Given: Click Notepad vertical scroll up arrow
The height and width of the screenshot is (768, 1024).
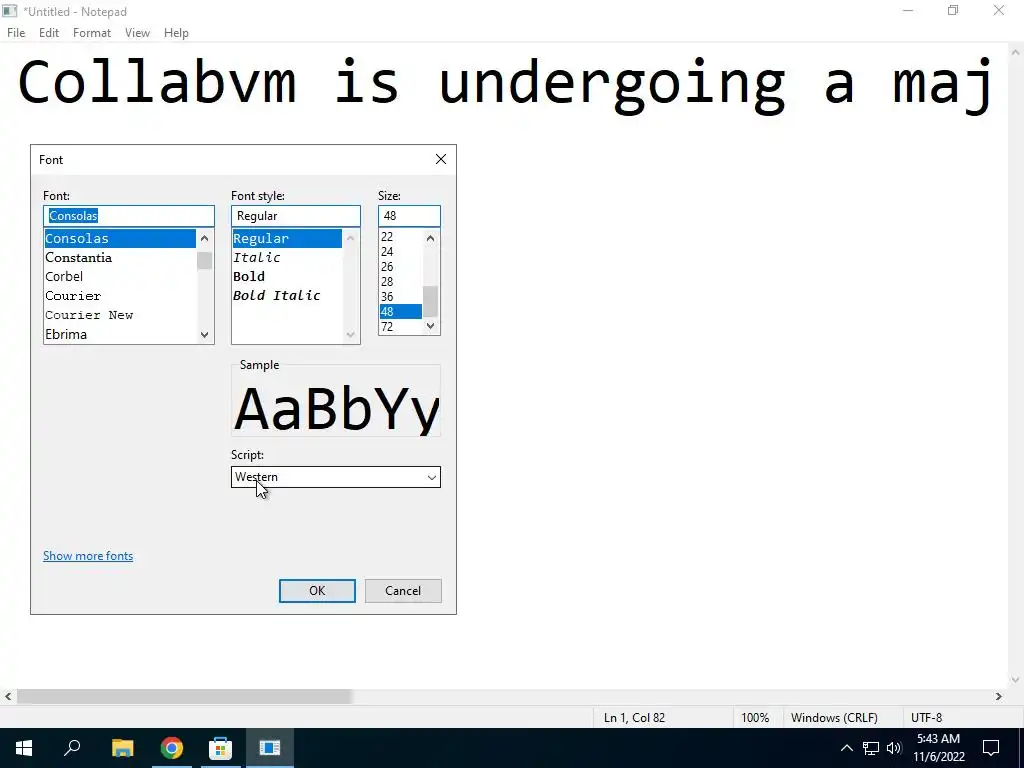Looking at the screenshot, I should click(1016, 52).
